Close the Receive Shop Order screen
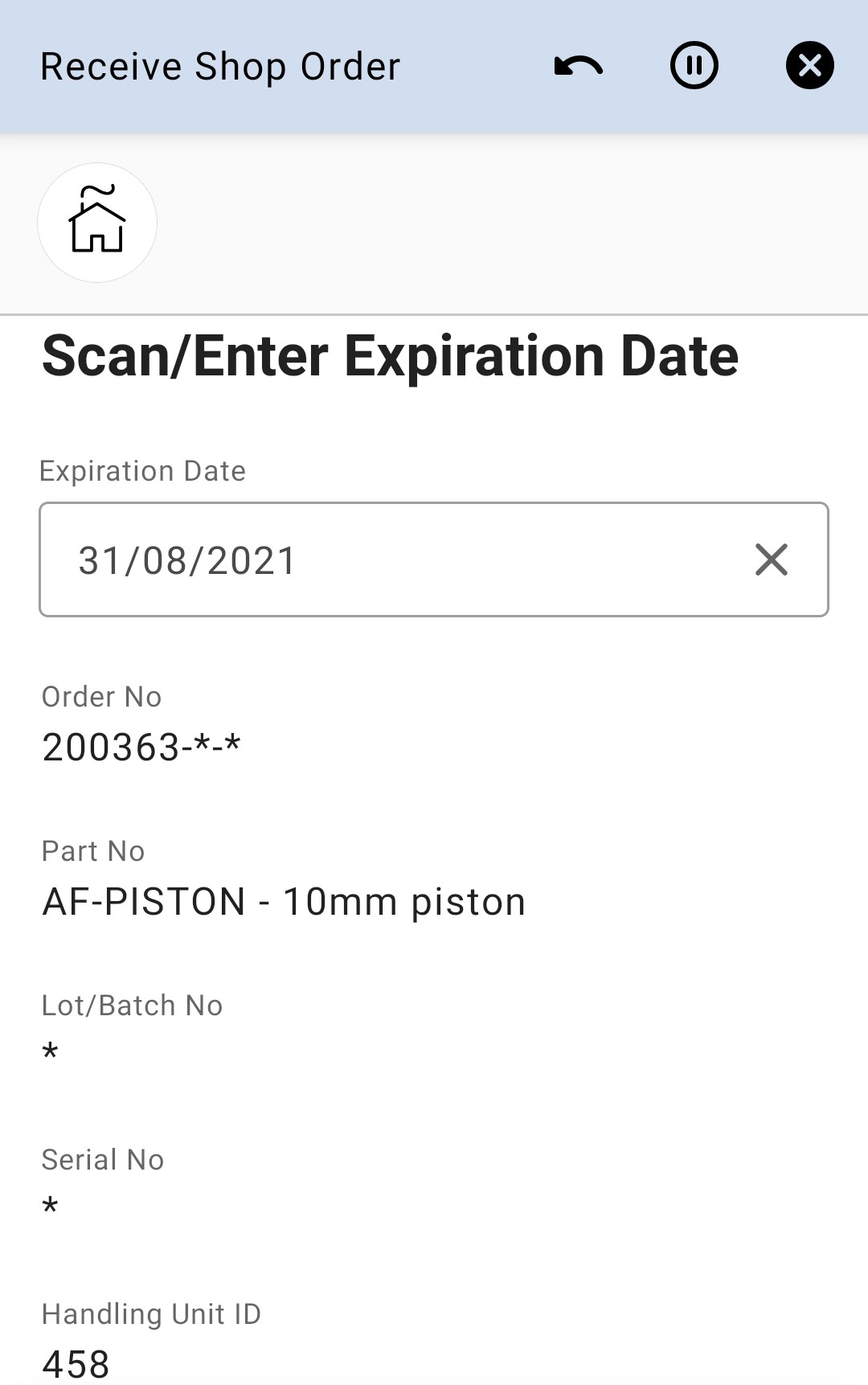Viewport: 868px width, 1385px height. pos(809,65)
